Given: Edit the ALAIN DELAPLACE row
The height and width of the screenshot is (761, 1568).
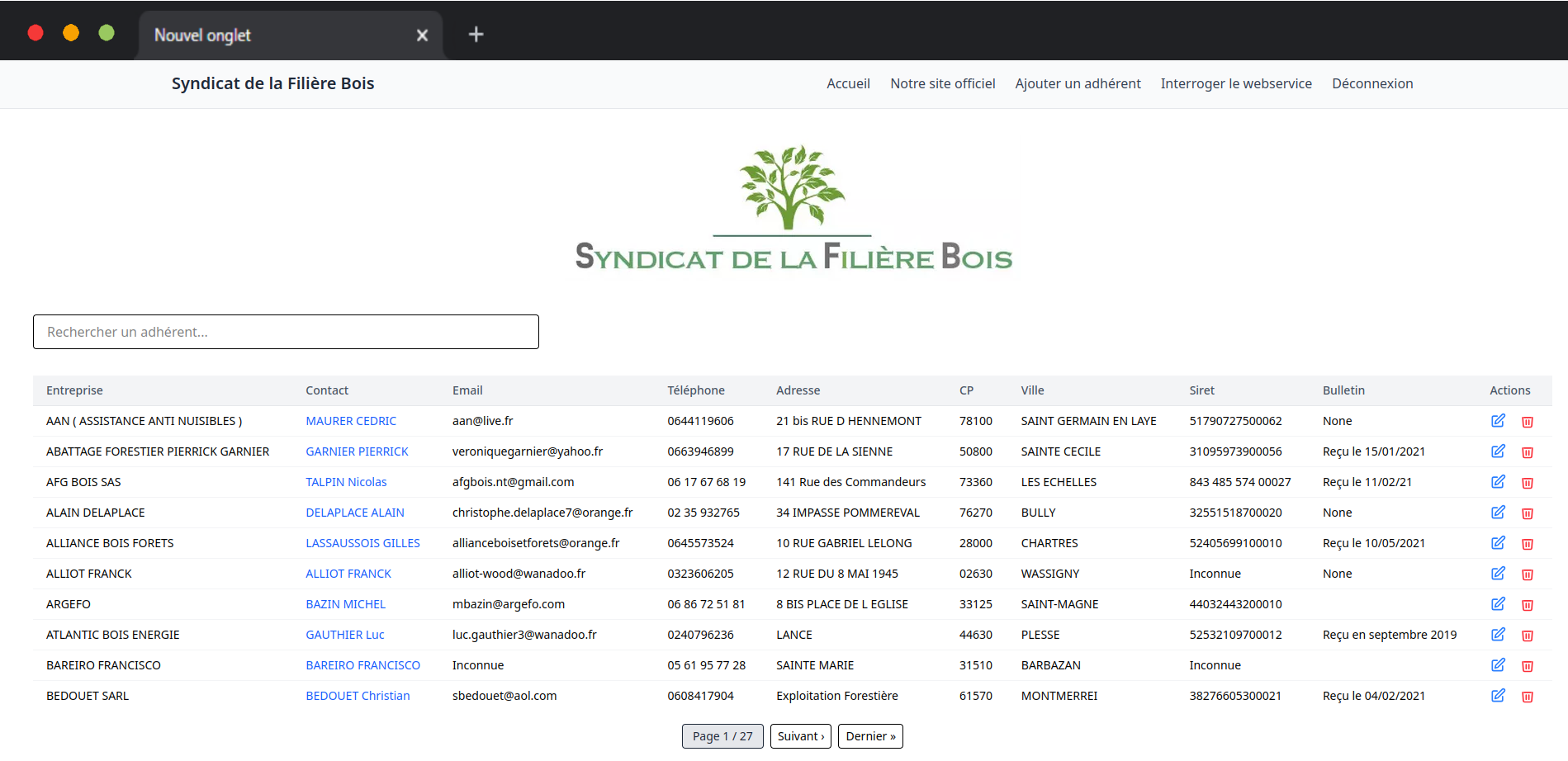Looking at the screenshot, I should tap(1498, 513).
